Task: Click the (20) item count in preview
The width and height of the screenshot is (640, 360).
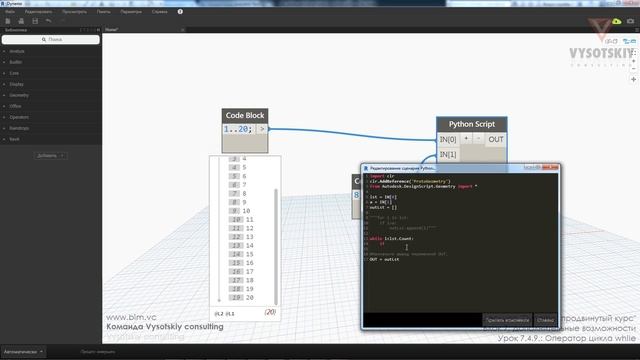Action: tap(270, 312)
